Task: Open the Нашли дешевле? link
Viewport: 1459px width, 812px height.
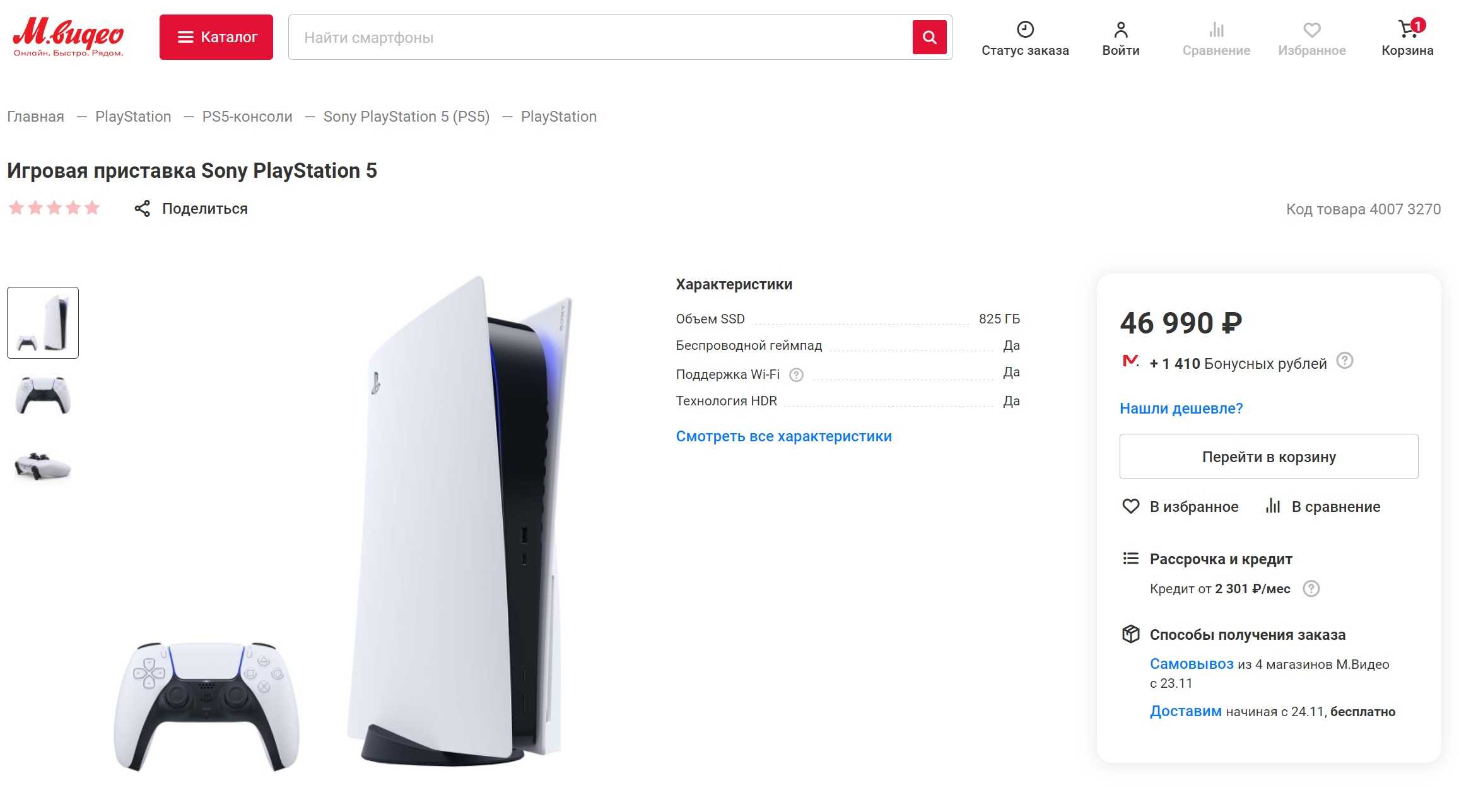Action: tap(1181, 409)
